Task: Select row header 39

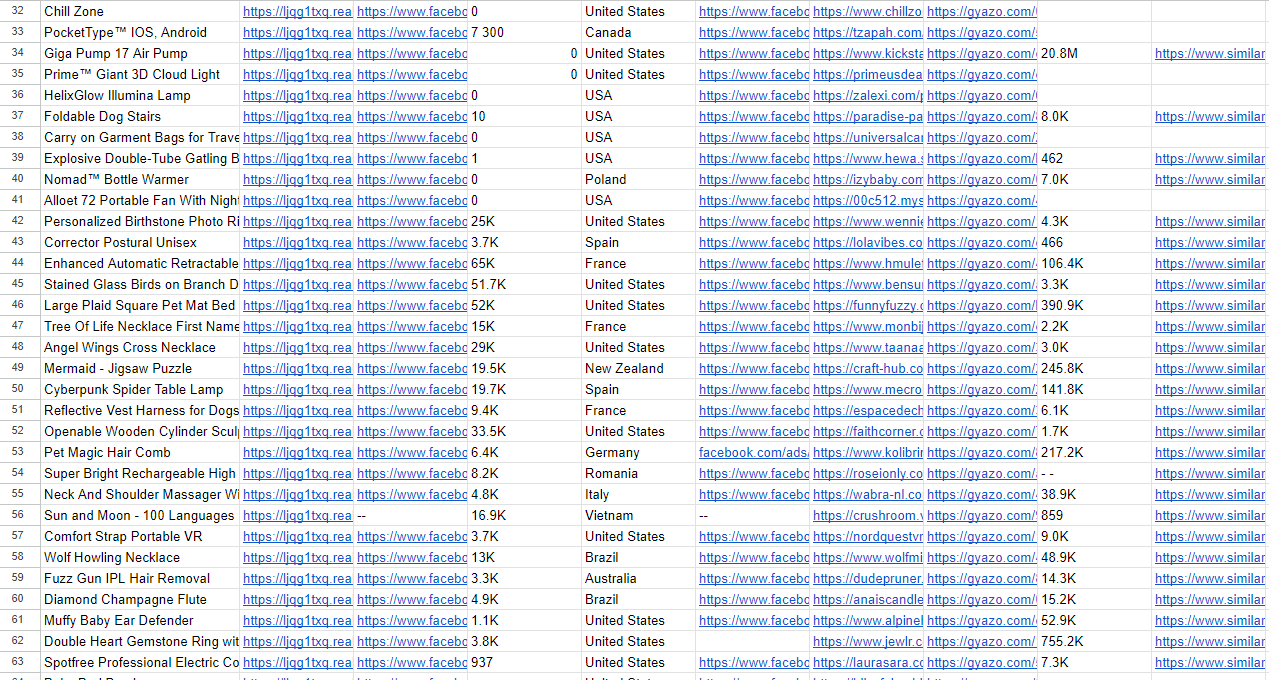Action: [x=19, y=159]
